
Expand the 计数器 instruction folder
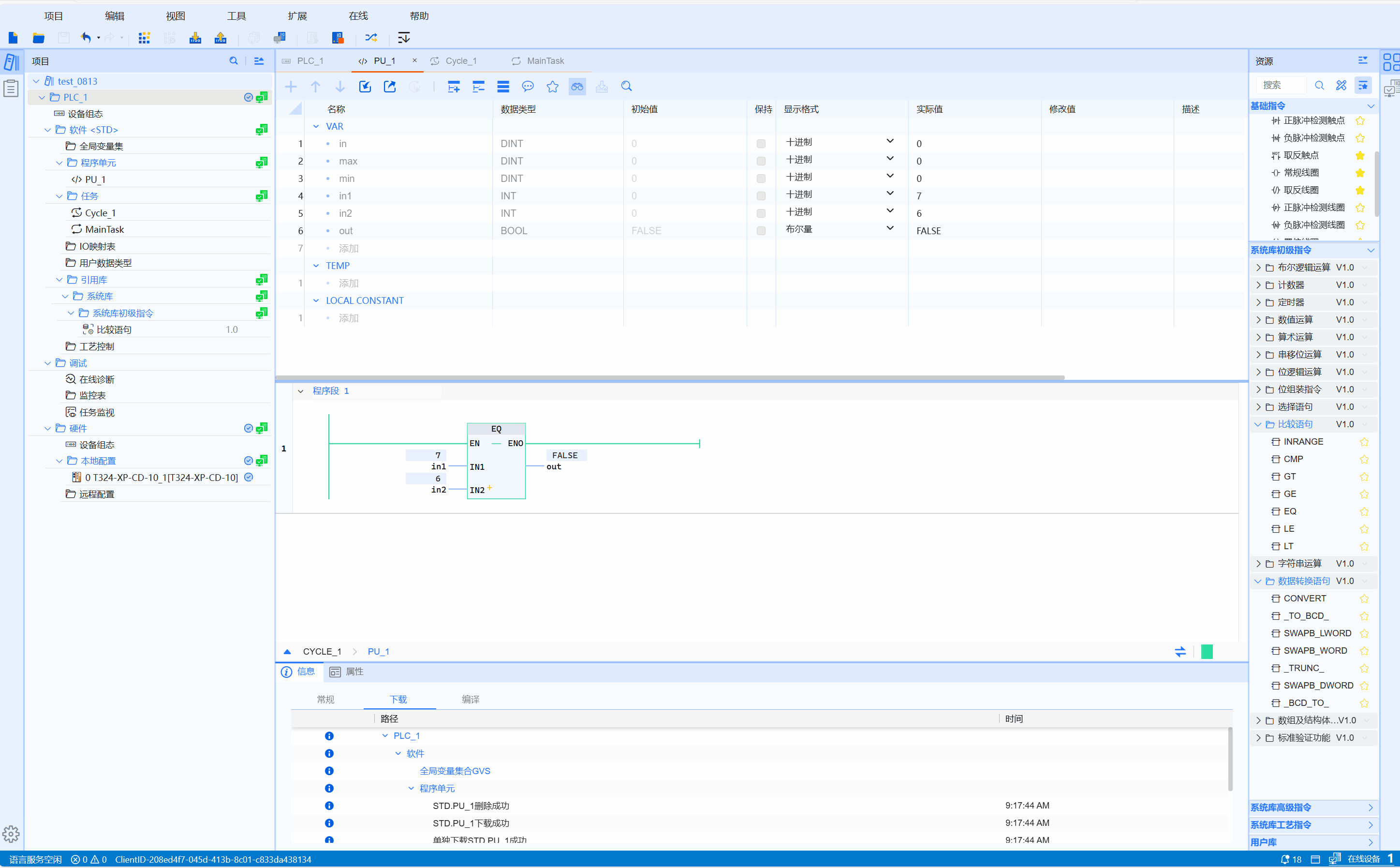[x=1258, y=285]
